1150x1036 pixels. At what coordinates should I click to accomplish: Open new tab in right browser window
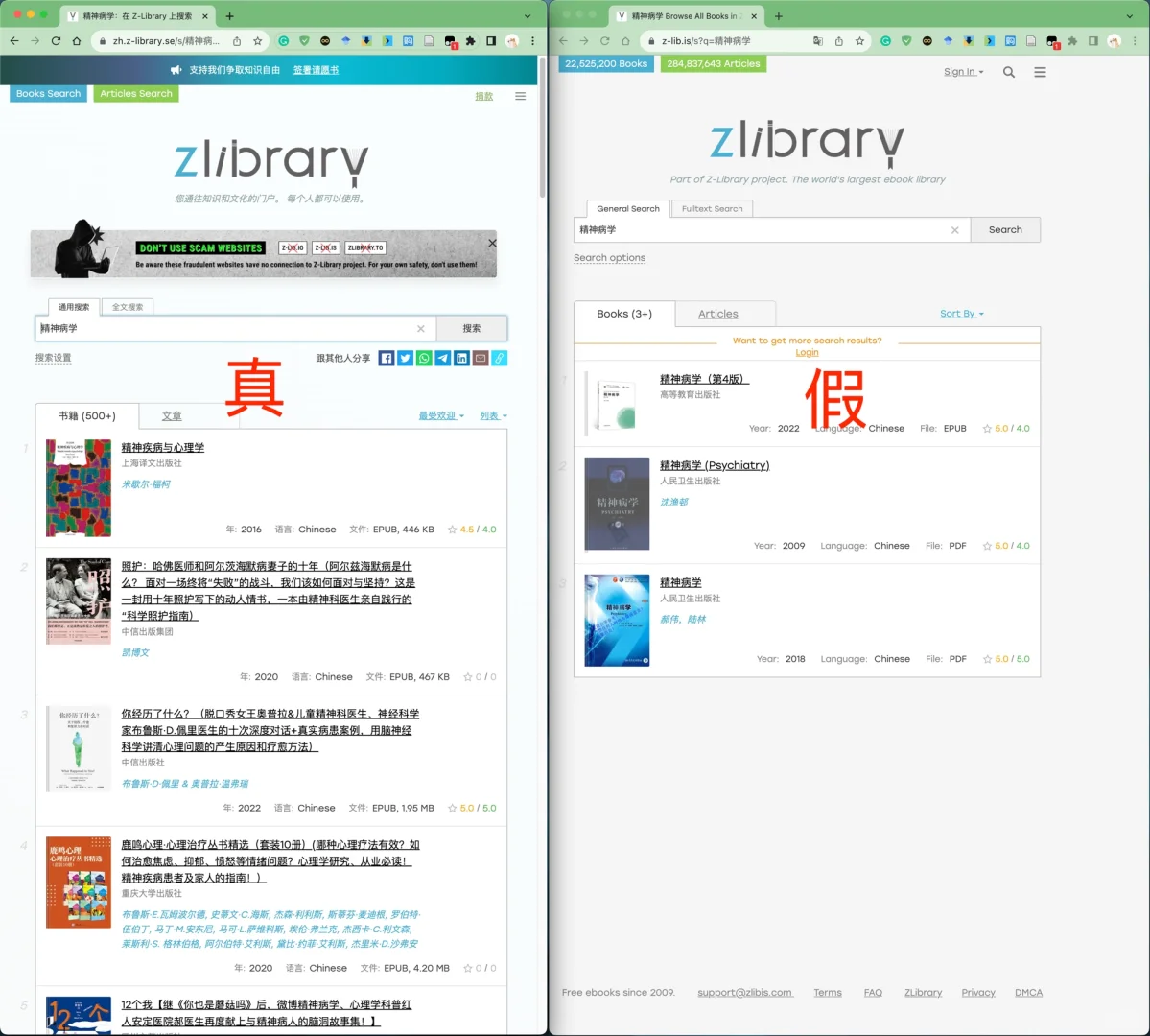click(x=778, y=16)
